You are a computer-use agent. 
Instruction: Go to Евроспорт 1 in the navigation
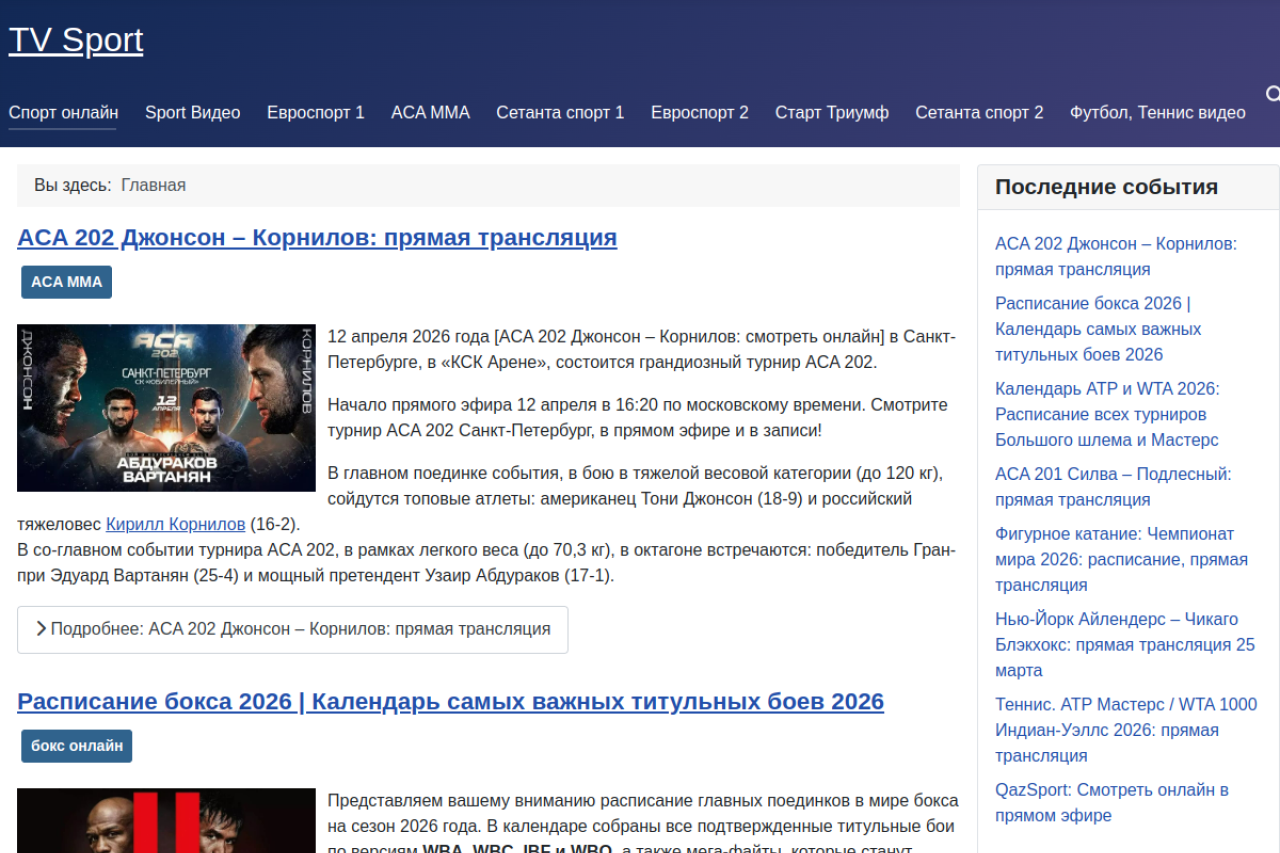(315, 113)
